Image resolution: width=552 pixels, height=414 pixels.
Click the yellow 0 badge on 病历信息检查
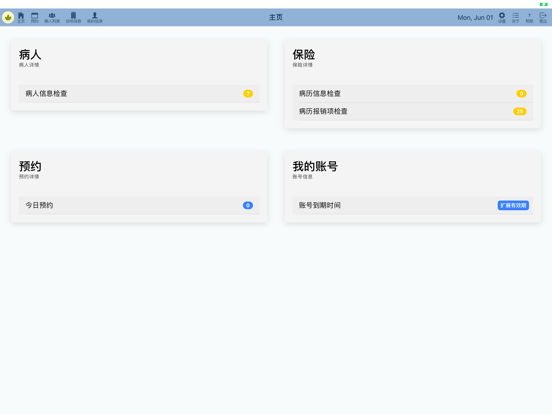521,94
